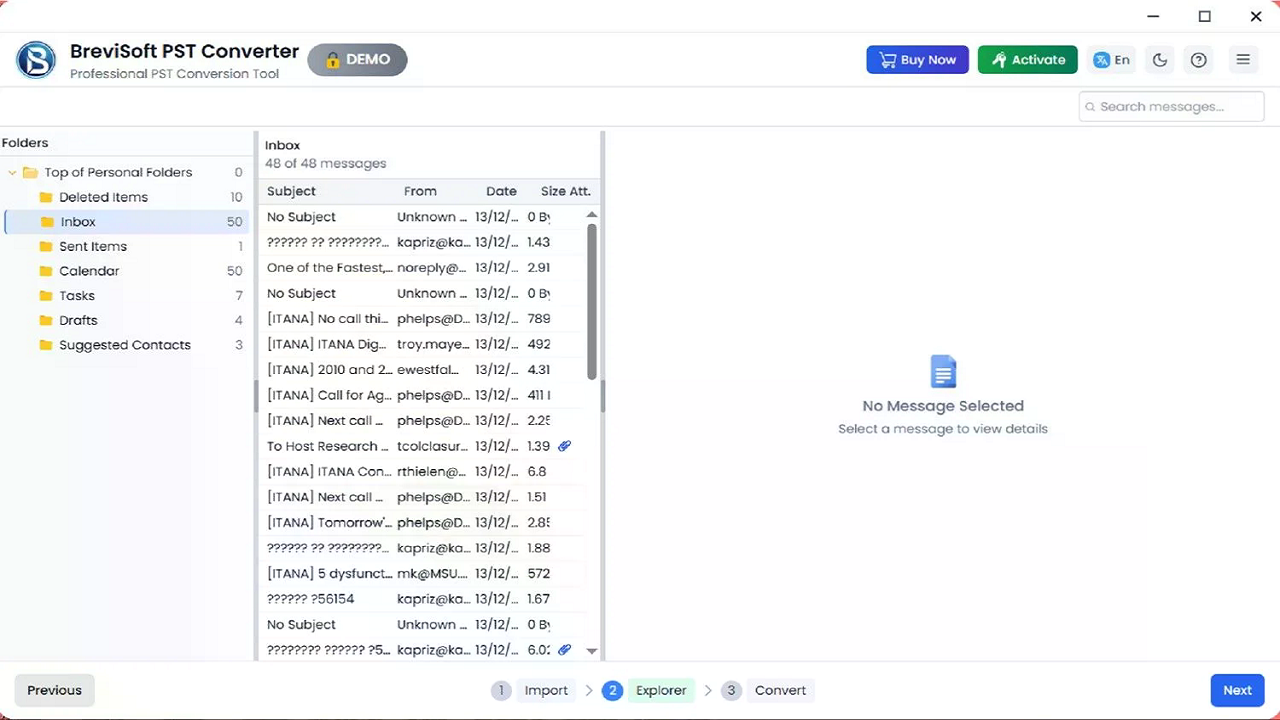Click sender troy.maye... in list
Viewport: 1280px width, 720px height.
(432, 344)
